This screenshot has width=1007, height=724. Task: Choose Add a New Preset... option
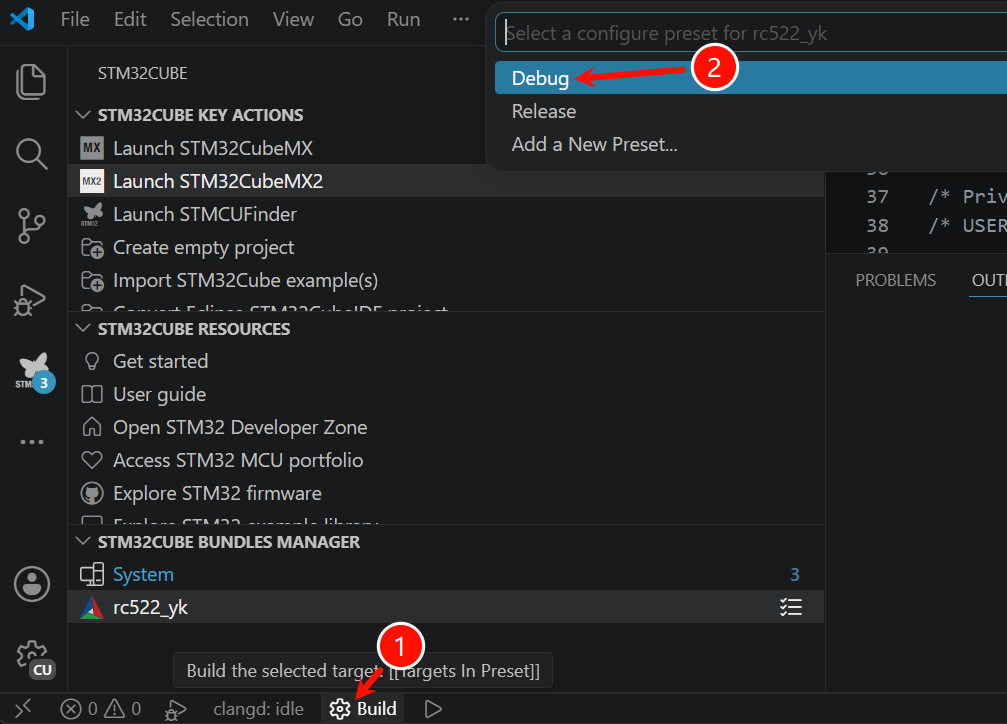pos(751,144)
